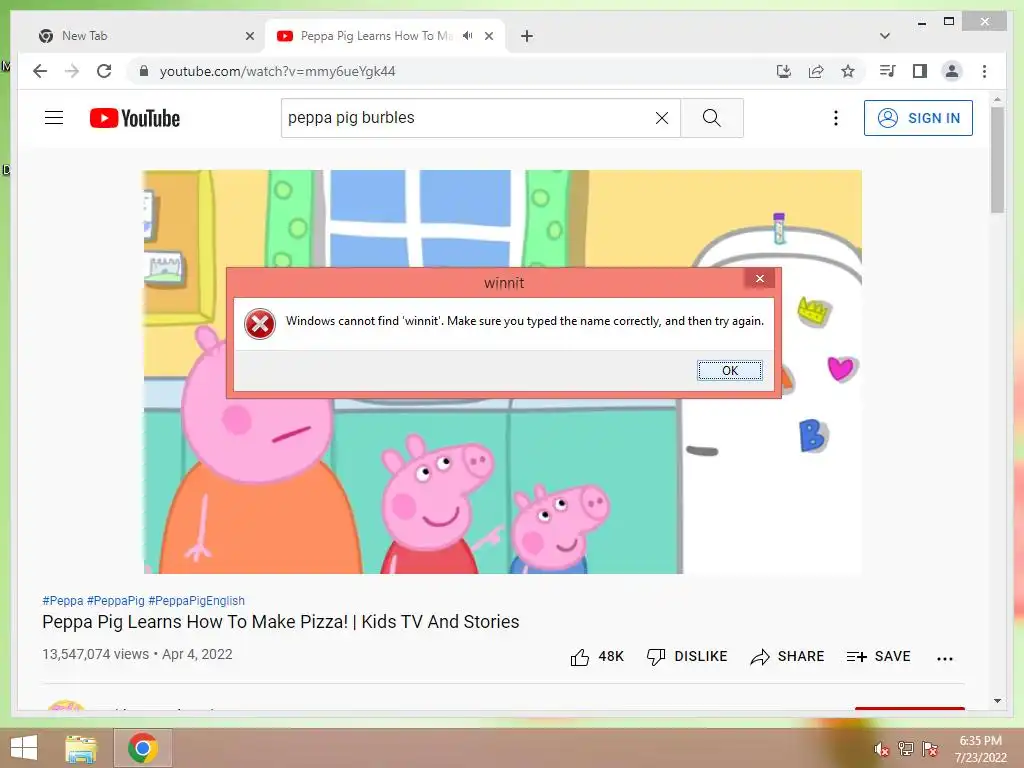The width and height of the screenshot is (1024, 768).
Task: Open a new tab with plus button
Action: 527,36
